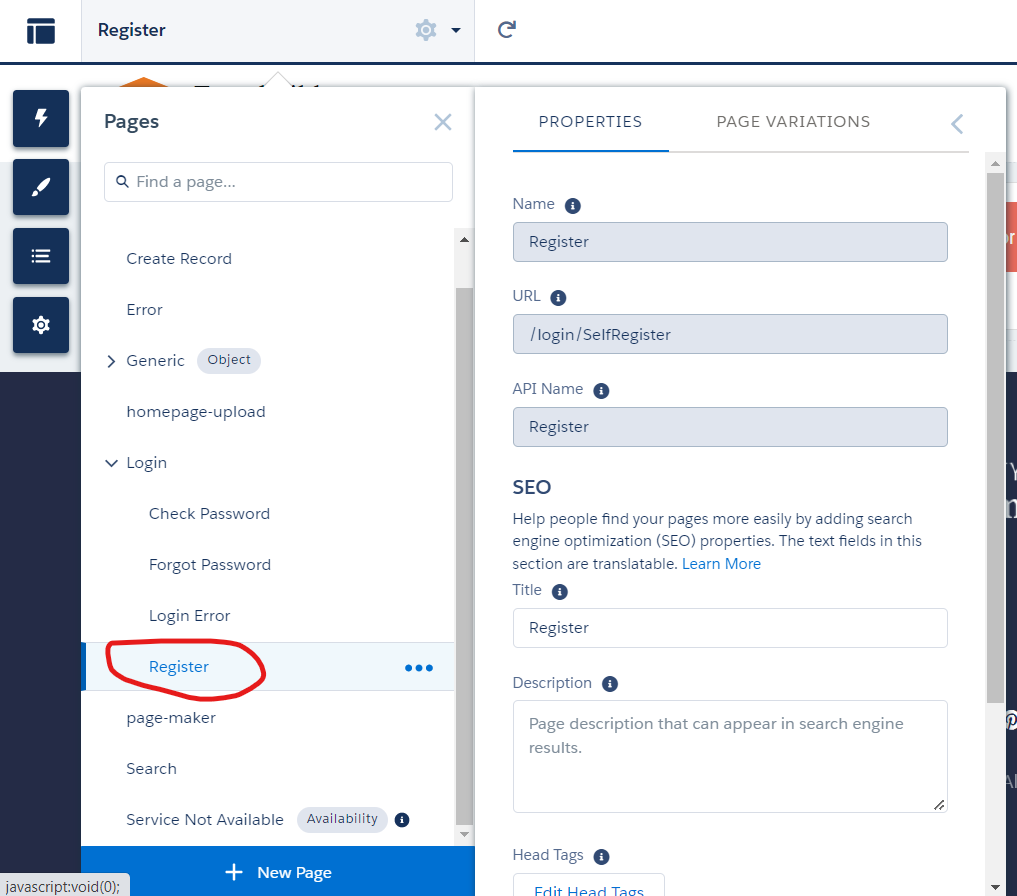Select the Properties tab

[590, 122]
